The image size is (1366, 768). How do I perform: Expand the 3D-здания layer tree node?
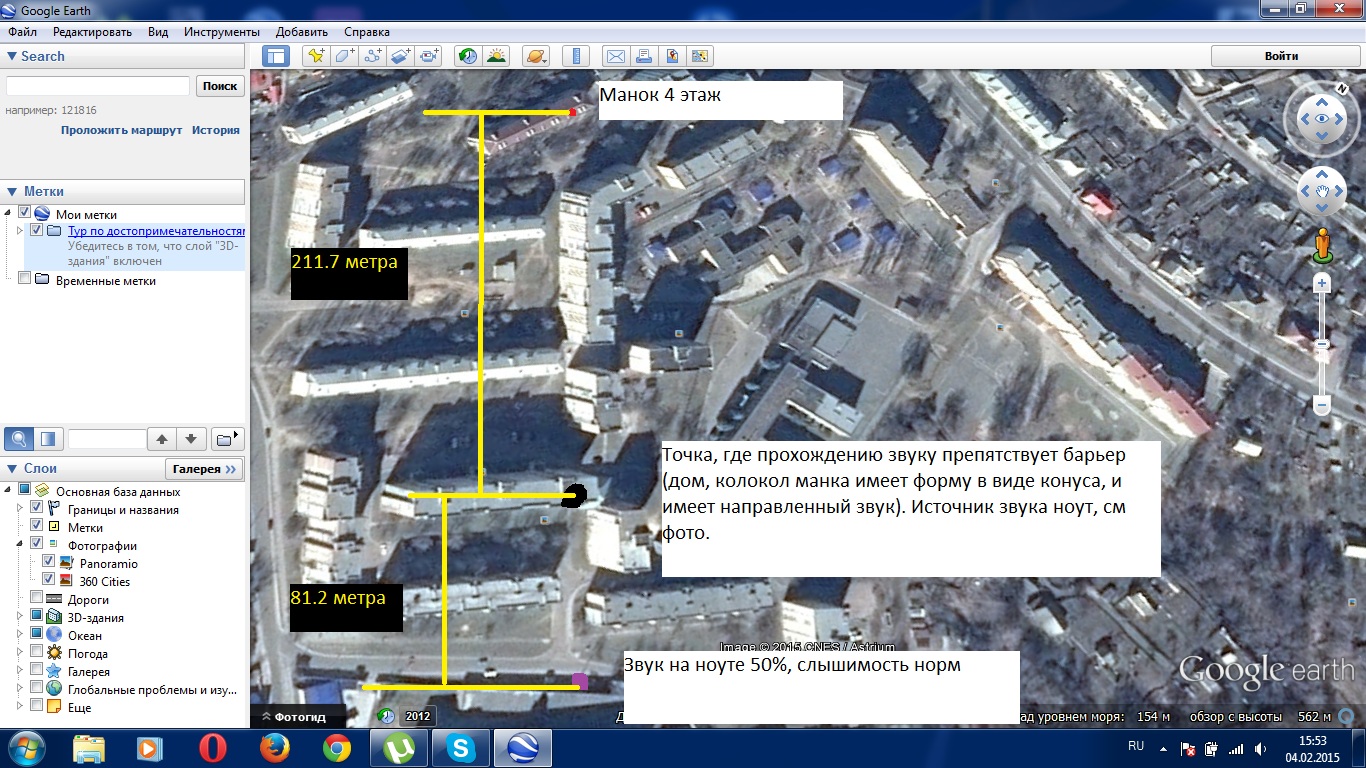pyautogui.click(x=20, y=618)
